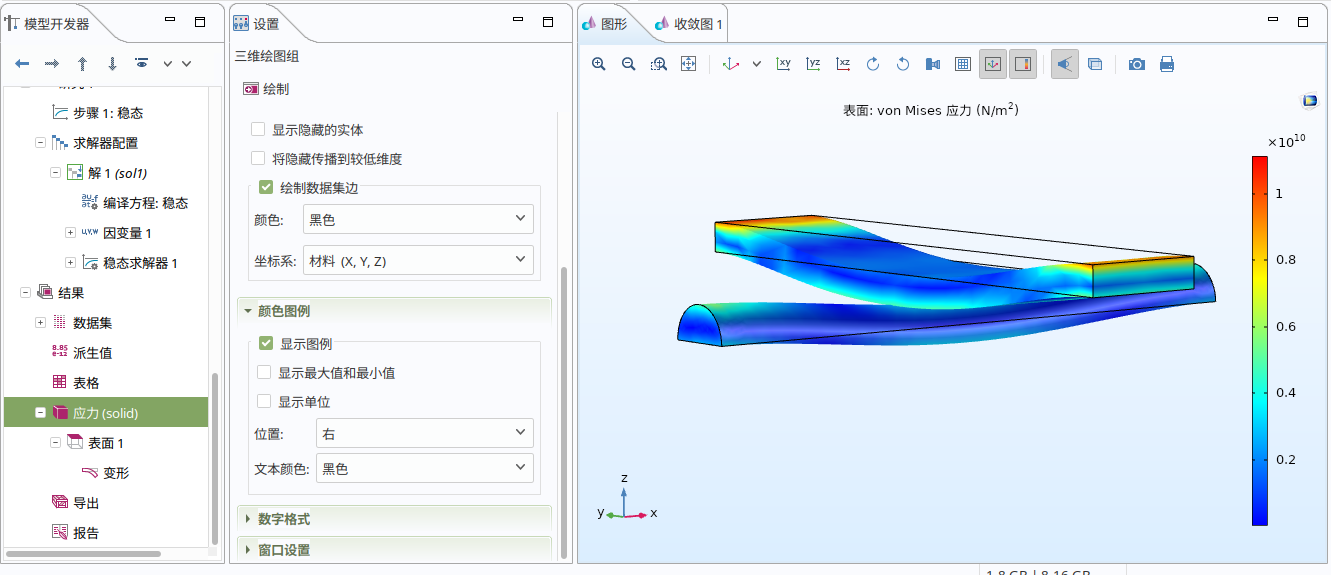Screen dimensions: 1331x575
Task: Switch to XY plane view
Action: pyautogui.click(x=784, y=64)
